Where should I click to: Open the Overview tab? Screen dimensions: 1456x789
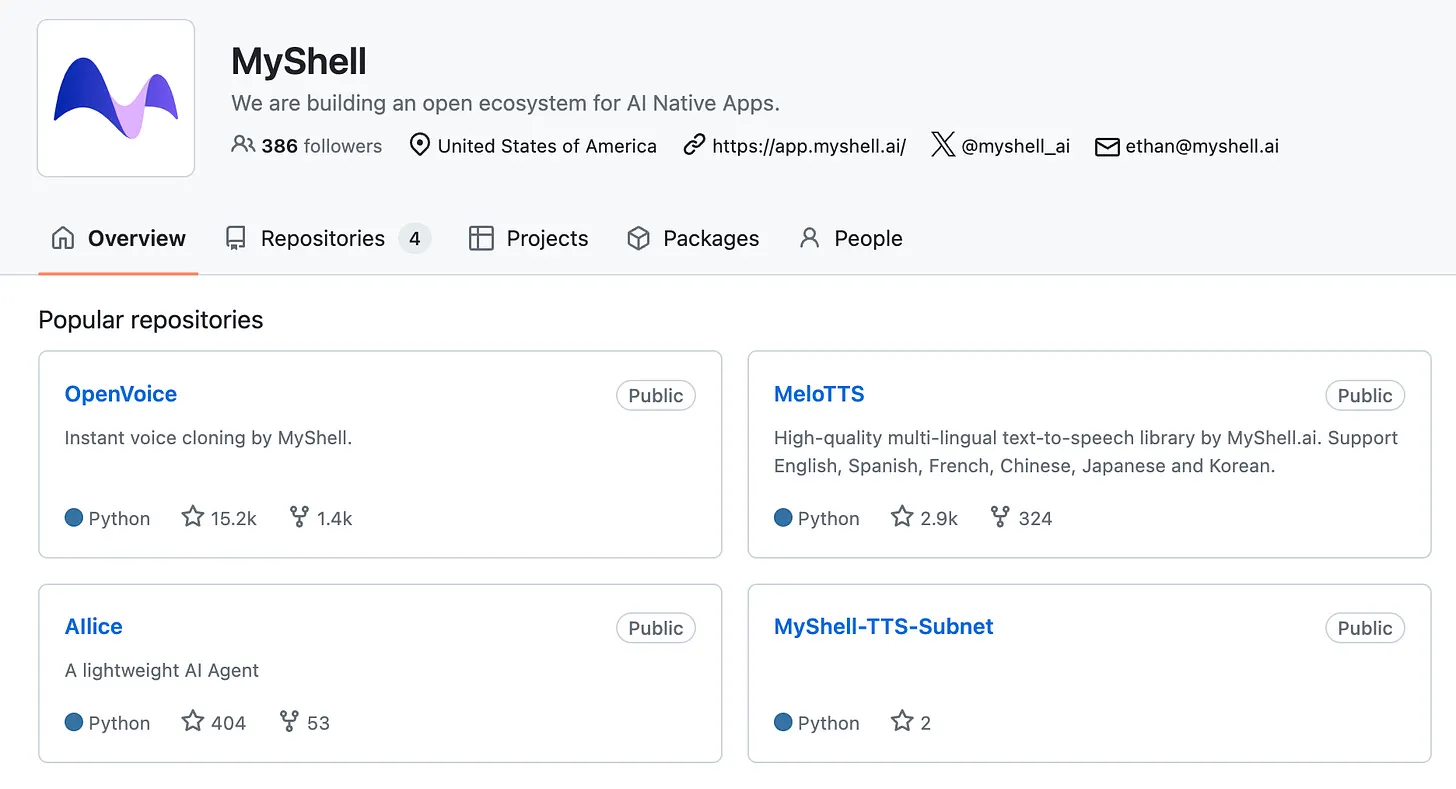point(119,238)
